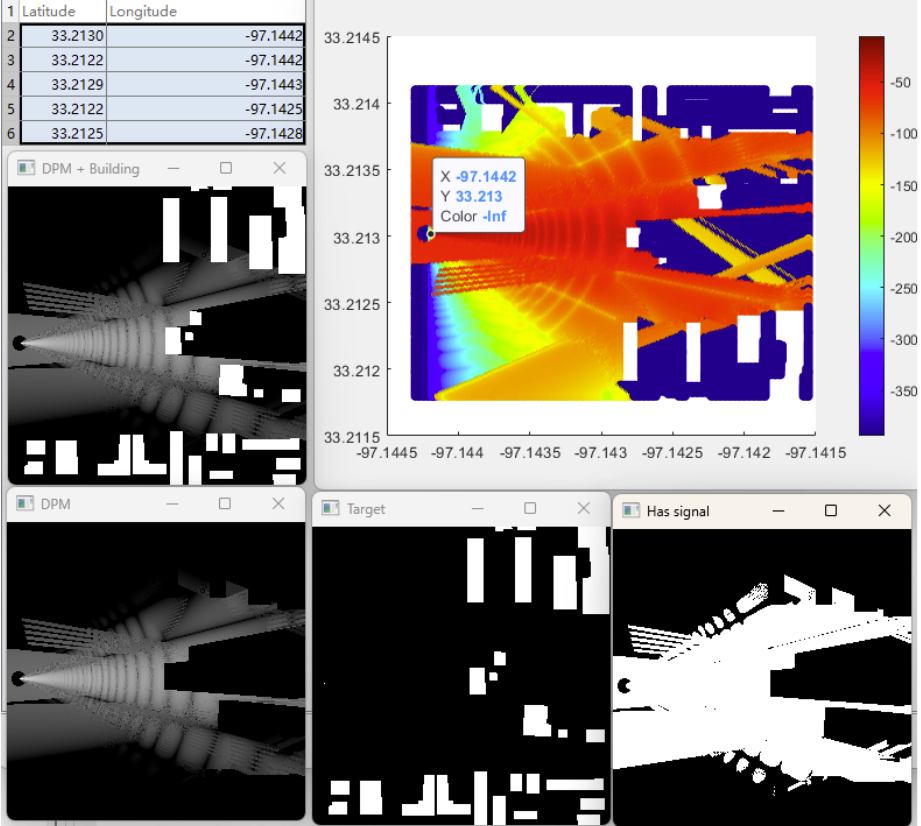The image size is (921, 826).
Task: Click the Target window title icon
Action: (x=330, y=509)
